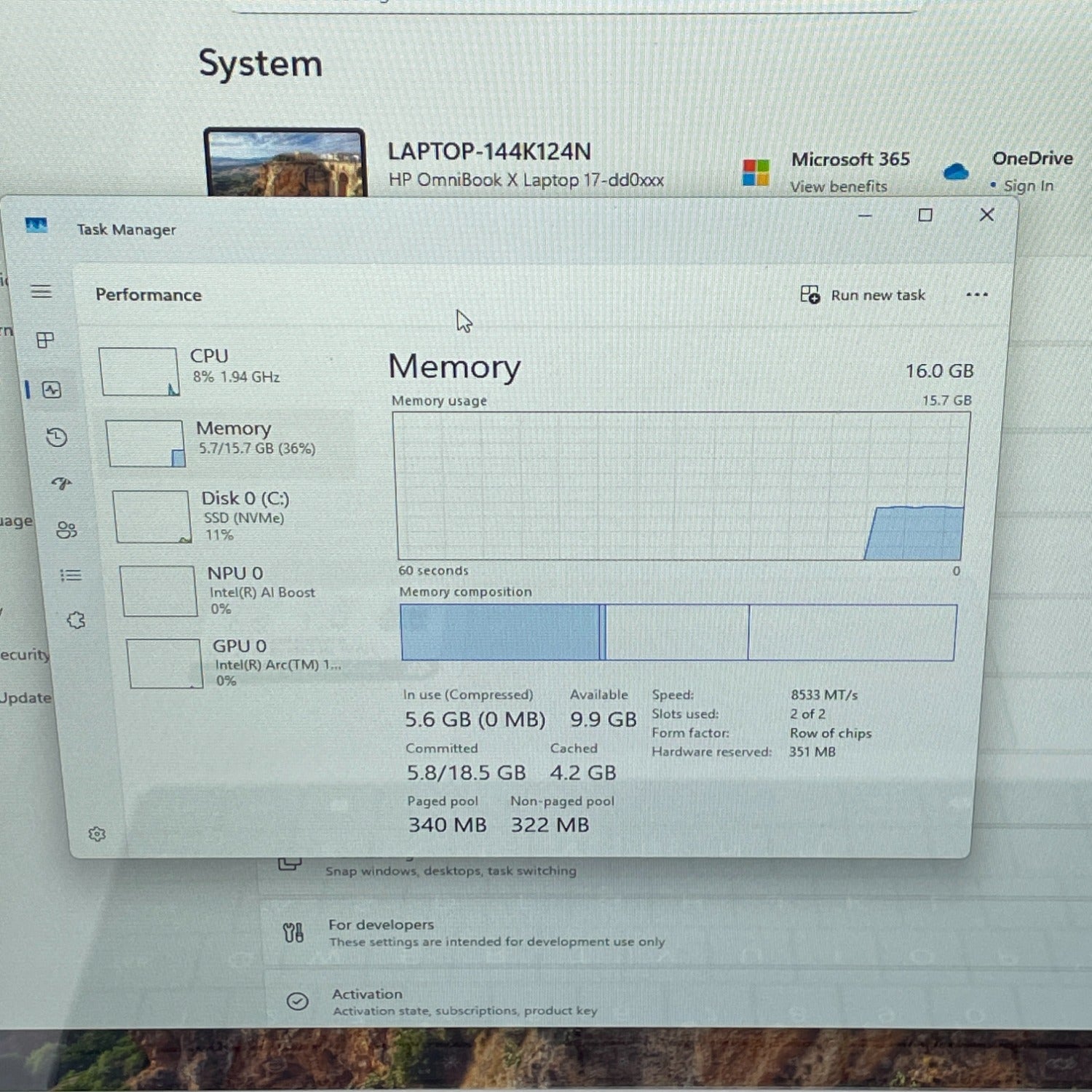Click the Memory usage graph

[681, 486]
